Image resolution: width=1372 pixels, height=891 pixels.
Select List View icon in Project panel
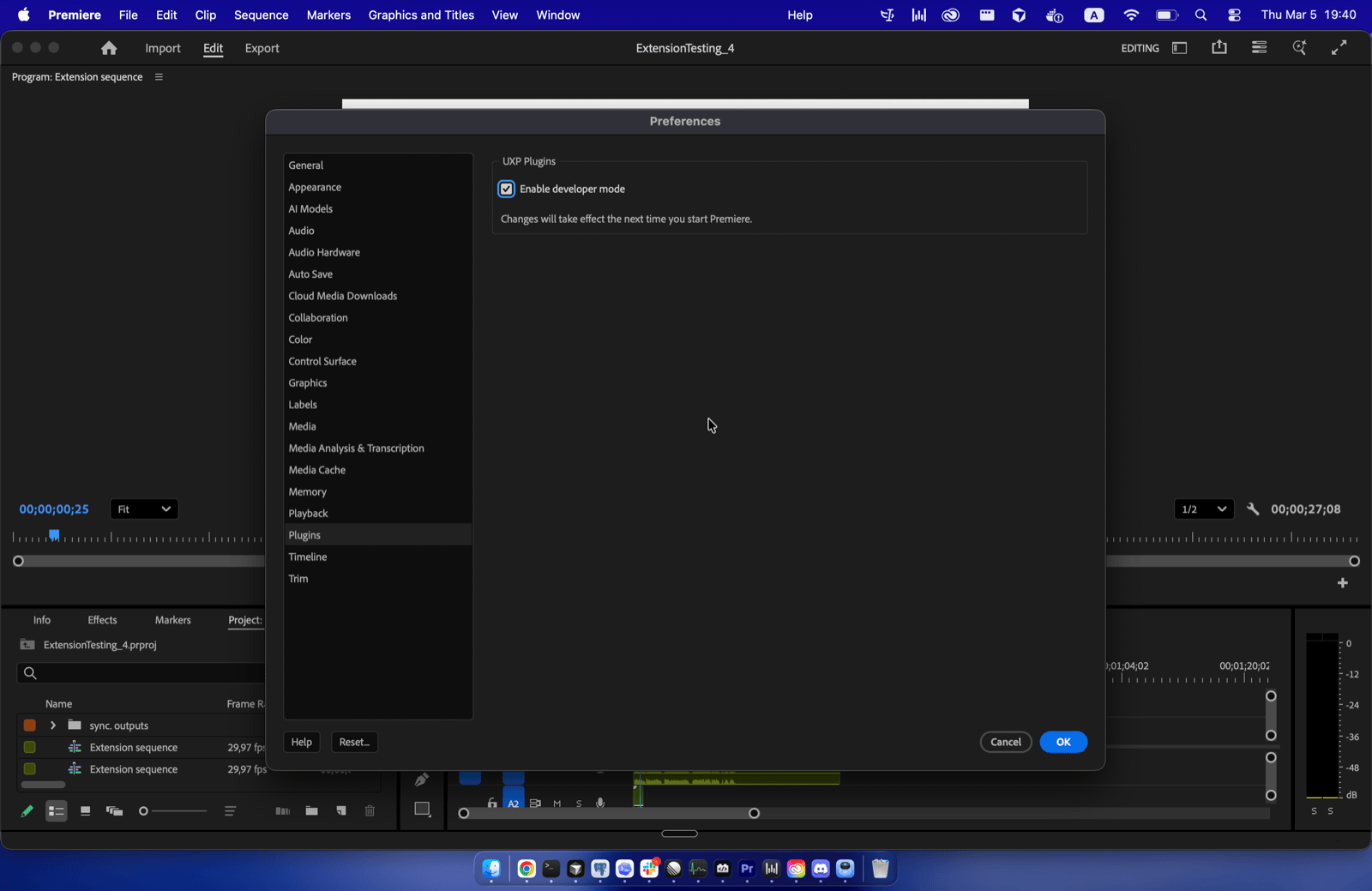click(57, 811)
